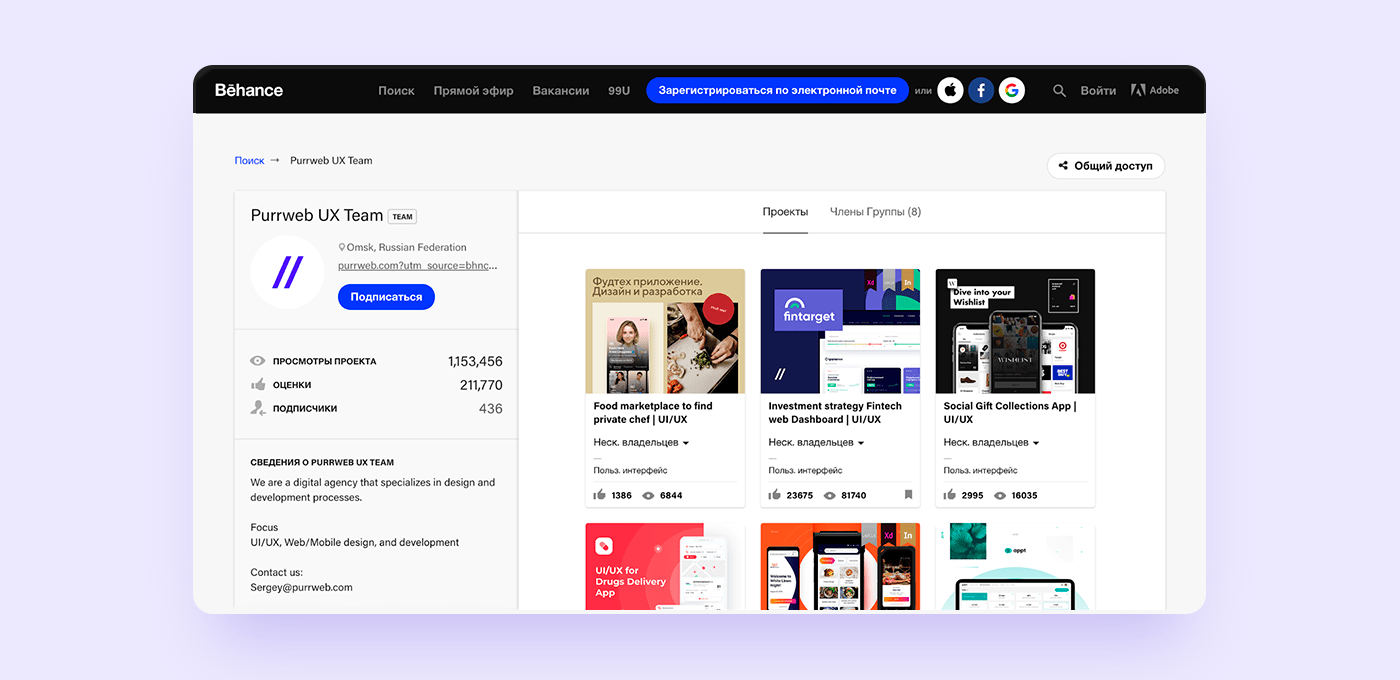The height and width of the screenshot is (680, 1400).
Task: Follow the Поиск breadcrumb link
Action: click(249, 160)
